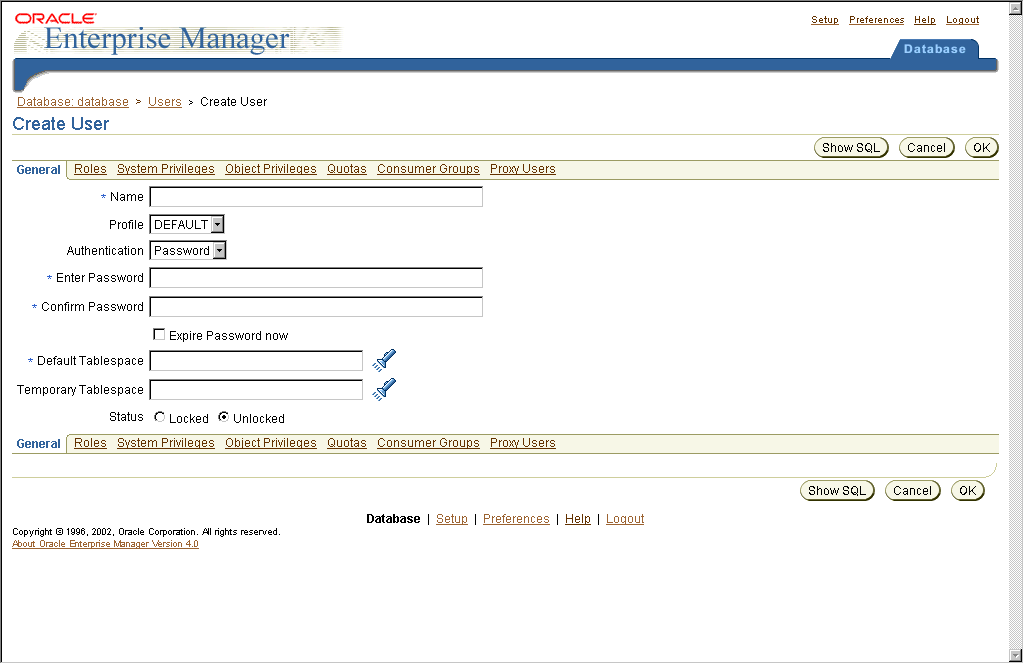This screenshot has height=664, width=1024.
Task: Navigate to Users via the breadcrumb
Action: click(x=164, y=101)
